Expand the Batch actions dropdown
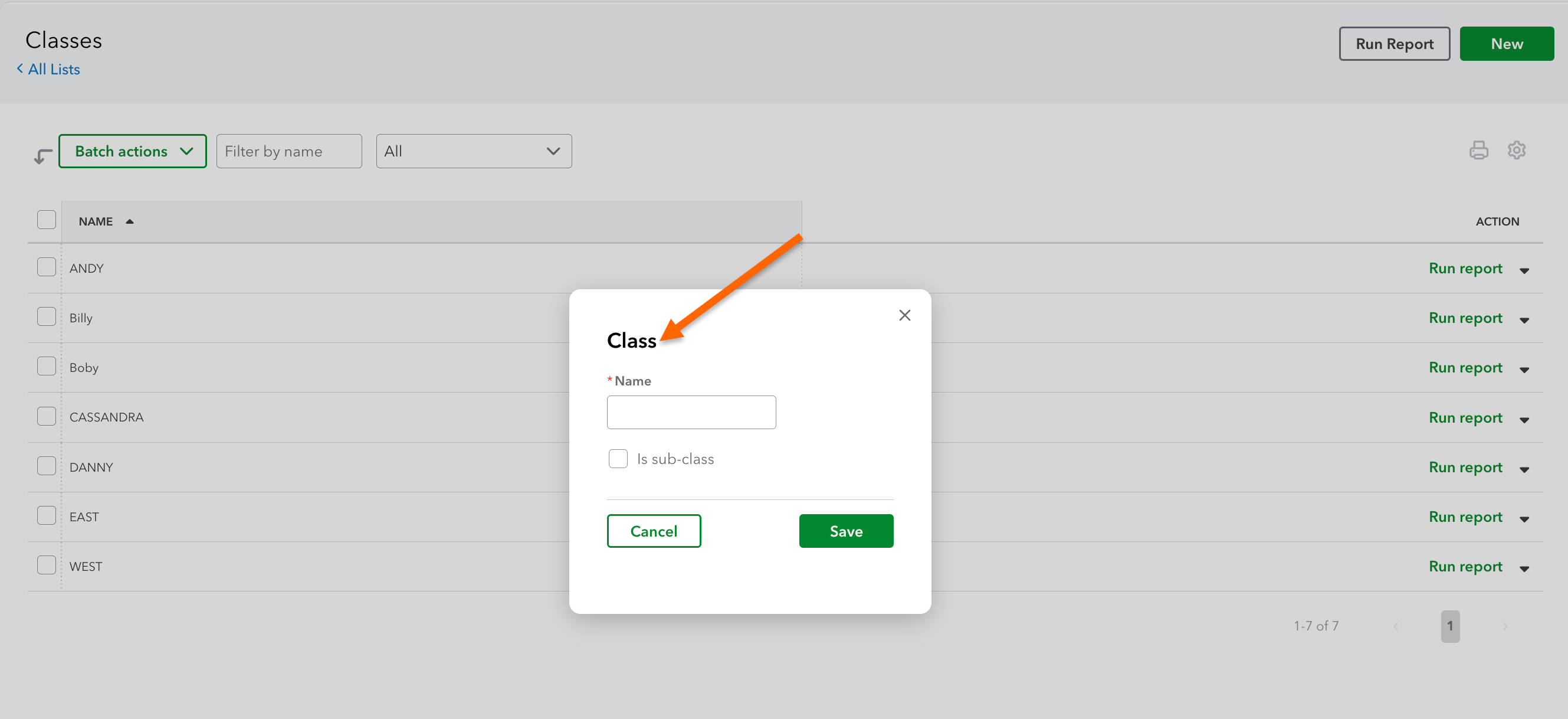1568x719 pixels. click(x=133, y=151)
